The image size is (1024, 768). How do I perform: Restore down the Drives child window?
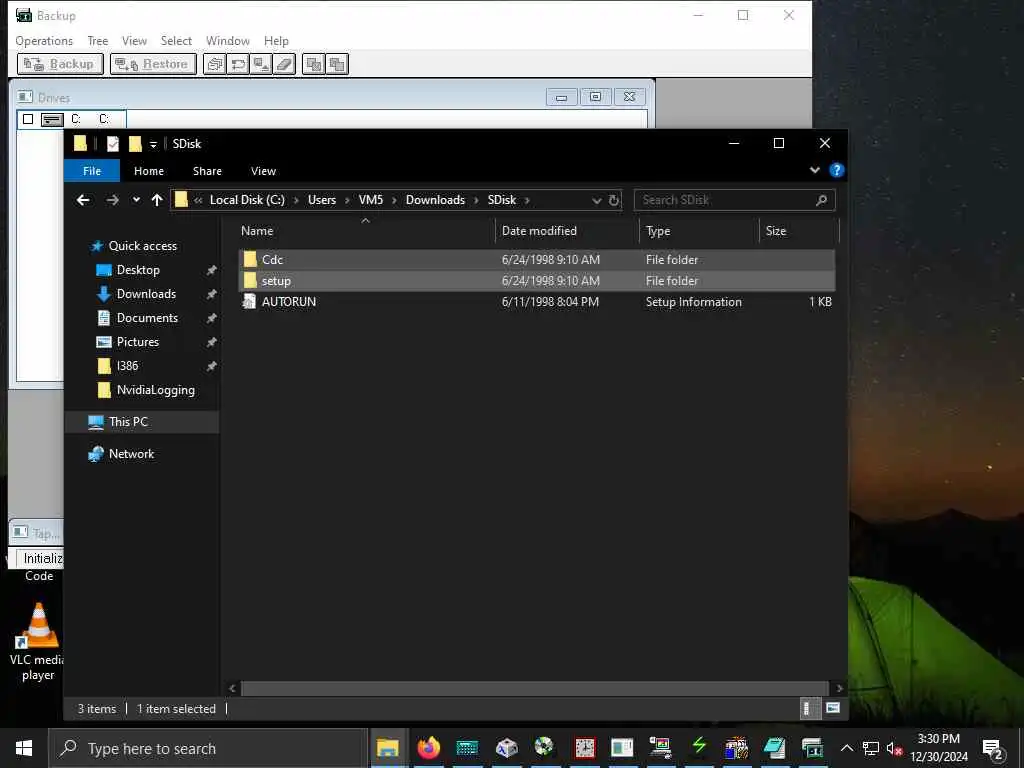pyautogui.click(x=596, y=97)
